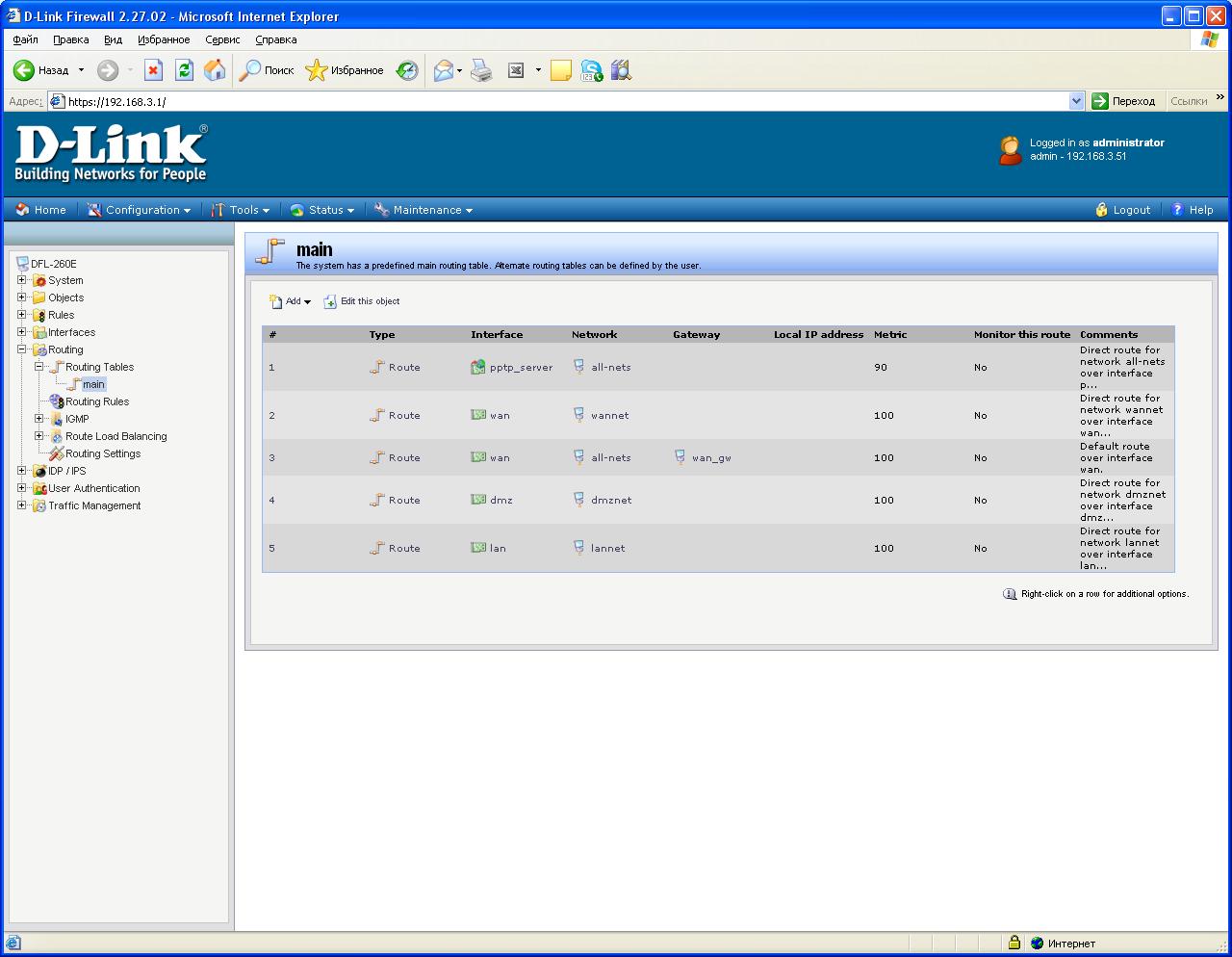The height and width of the screenshot is (957, 1232).
Task: Open the Status menu
Action: click(322, 210)
